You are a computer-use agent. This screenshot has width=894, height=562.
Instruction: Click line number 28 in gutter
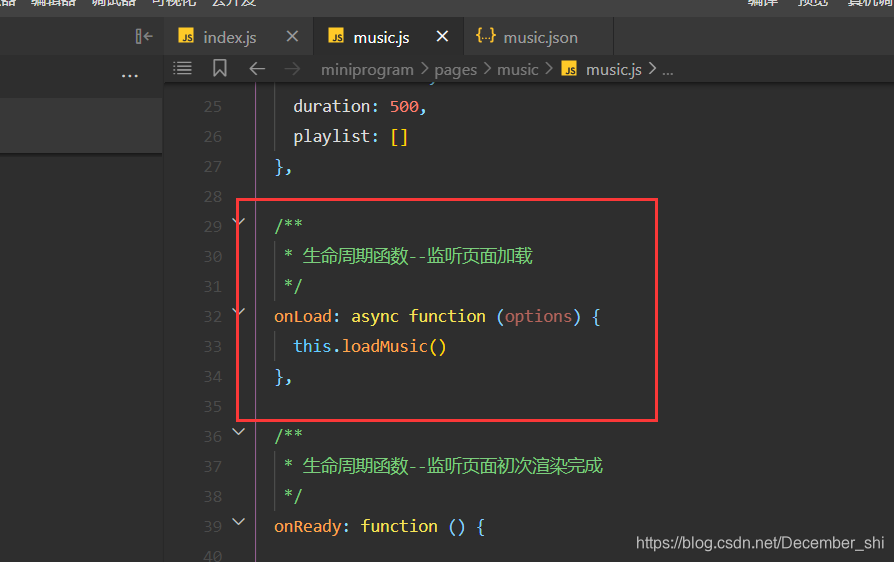click(213, 197)
